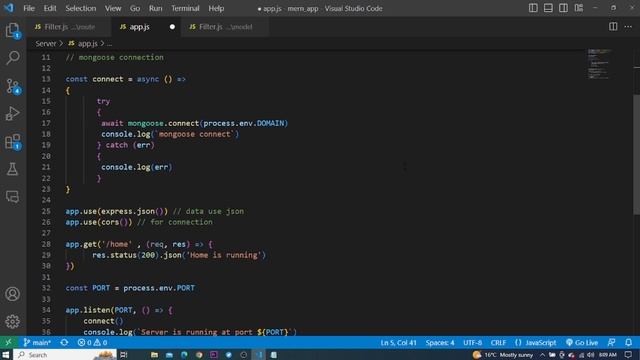Open the weather widget showing 16°C
This screenshot has width=640, height=360.
(x=503, y=355)
